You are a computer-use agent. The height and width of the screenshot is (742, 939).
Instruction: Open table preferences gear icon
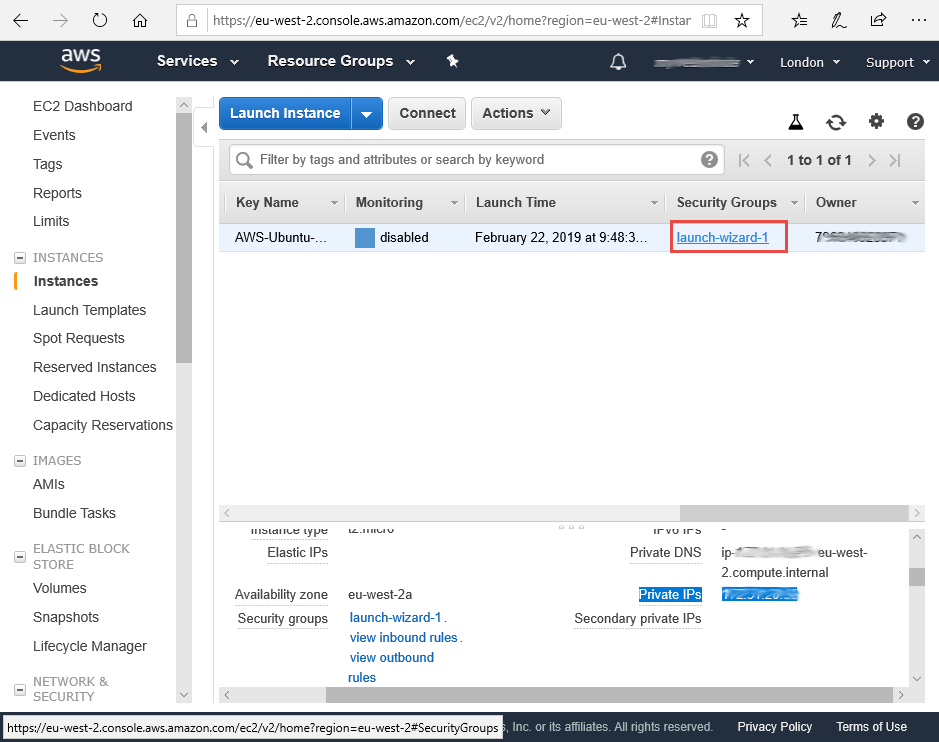coord(876,122)
